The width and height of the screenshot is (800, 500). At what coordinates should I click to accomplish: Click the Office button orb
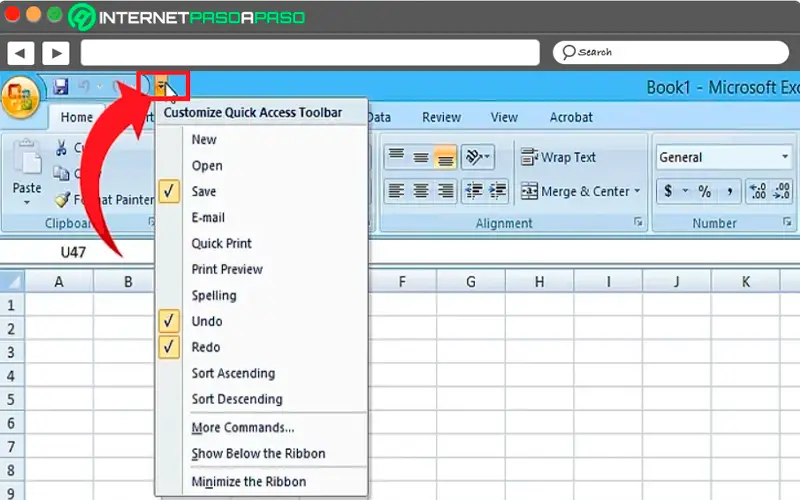20,97
